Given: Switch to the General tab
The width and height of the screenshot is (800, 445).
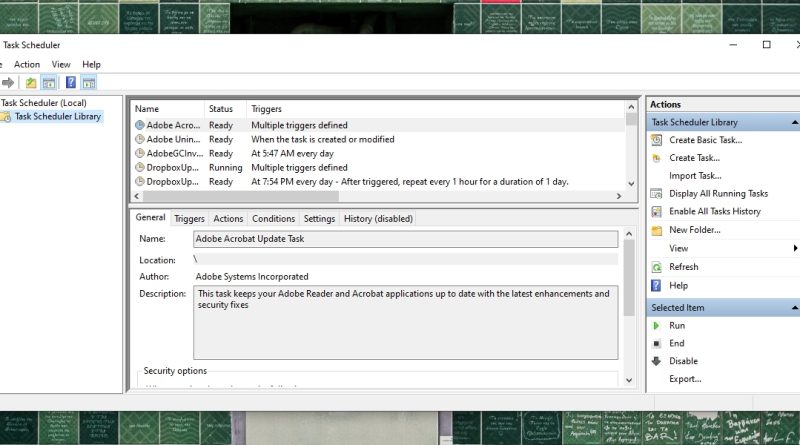Looking at the screenshot, I should tap(151, 217).
